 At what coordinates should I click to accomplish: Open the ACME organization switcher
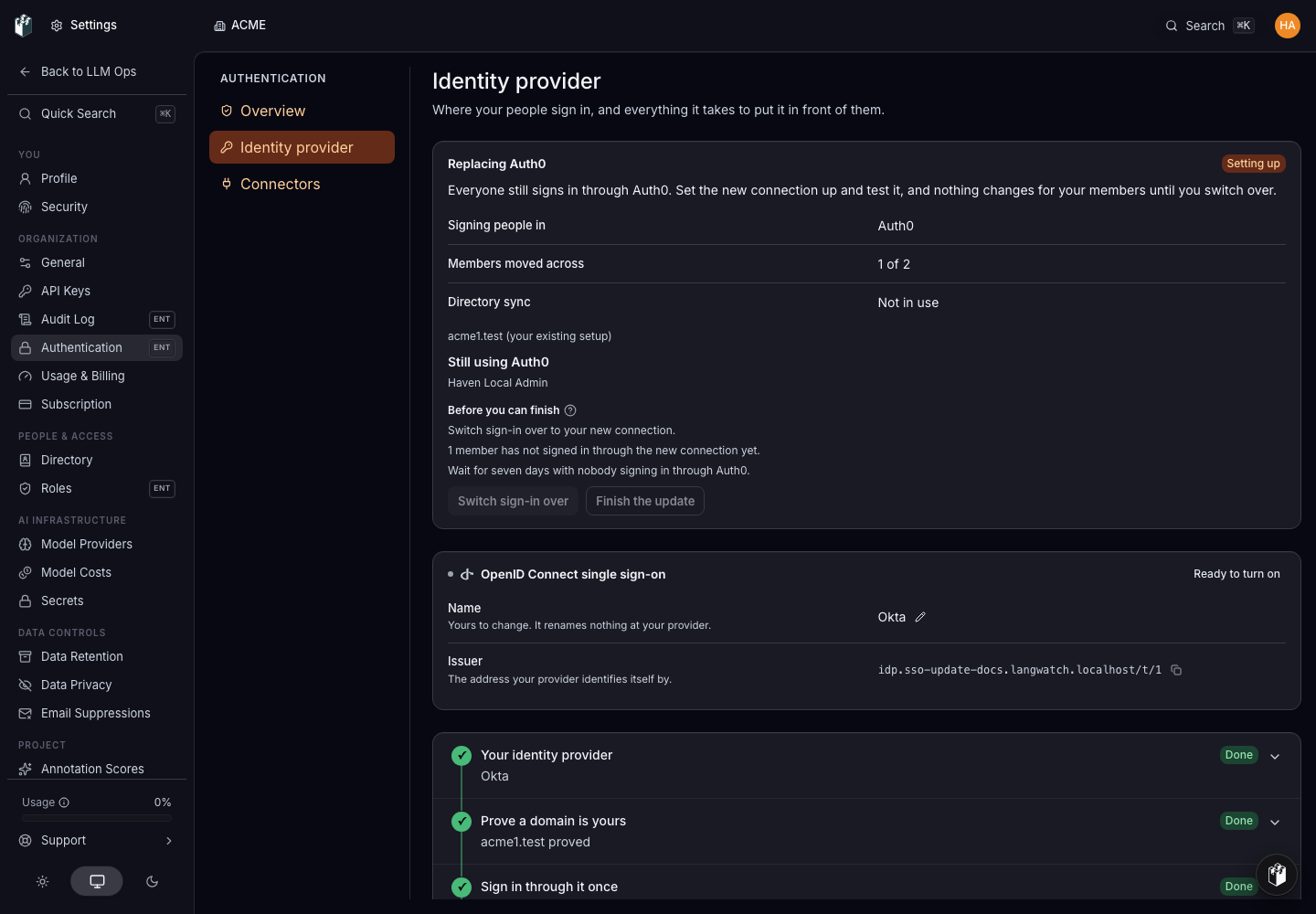pos(239,26)
